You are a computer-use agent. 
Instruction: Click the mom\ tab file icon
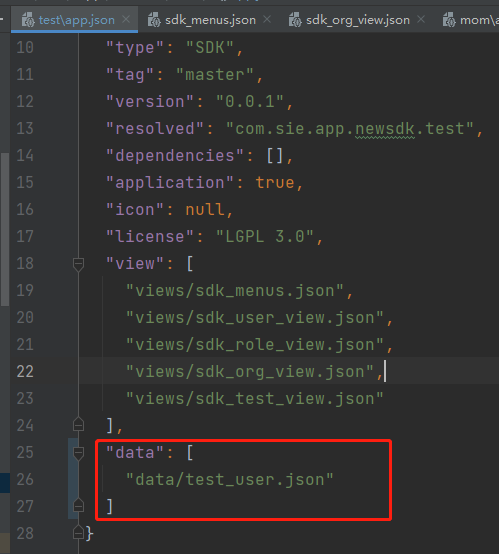[449, 20]
